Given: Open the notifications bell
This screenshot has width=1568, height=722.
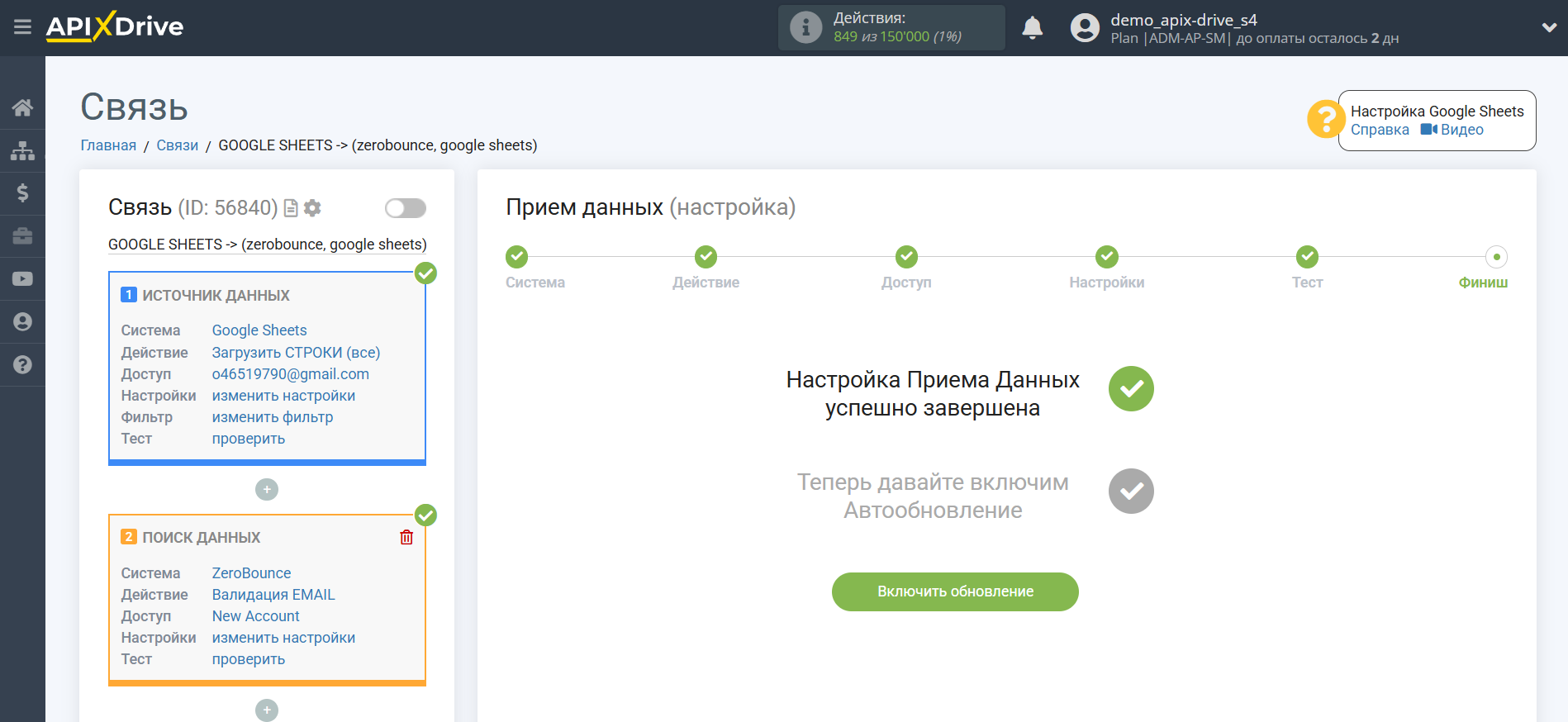Looking at the screenshot, I should click(1032, 28).
